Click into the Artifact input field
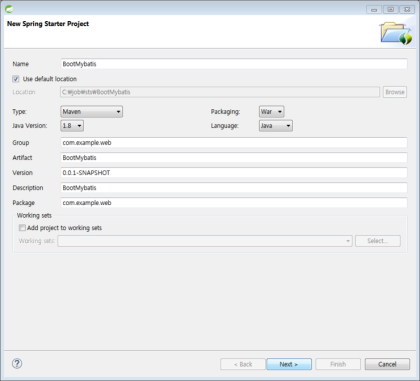 pos(234,158)
